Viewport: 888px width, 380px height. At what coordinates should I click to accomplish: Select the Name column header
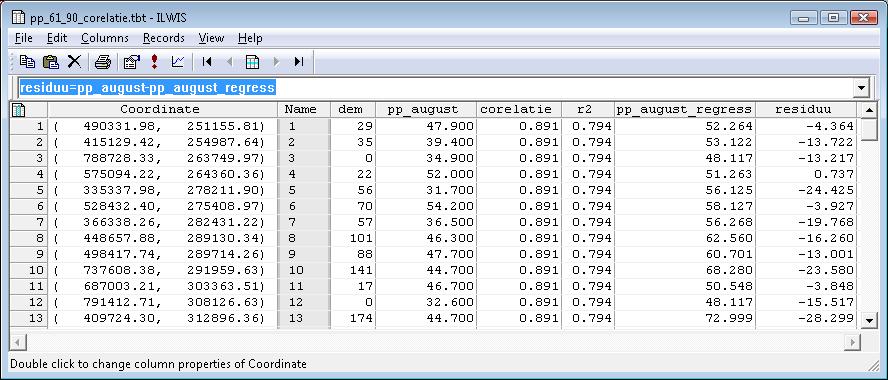pyautogui.click(x=304, y=109)
